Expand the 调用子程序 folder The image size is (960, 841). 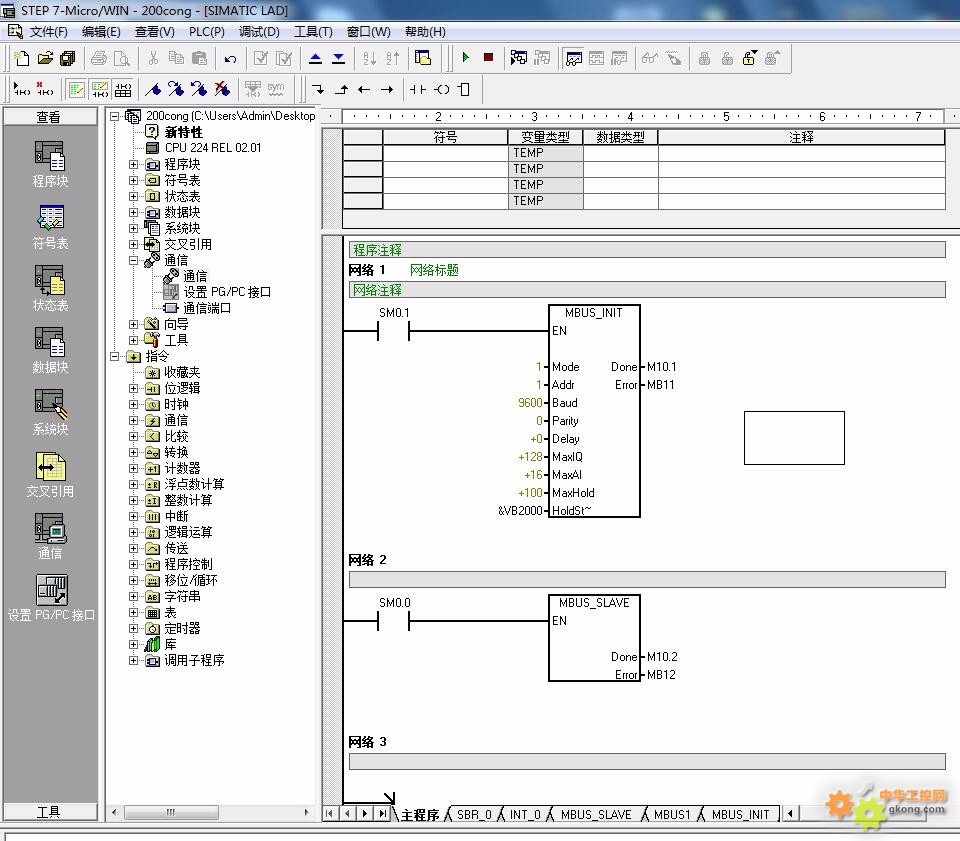(133, 660)
